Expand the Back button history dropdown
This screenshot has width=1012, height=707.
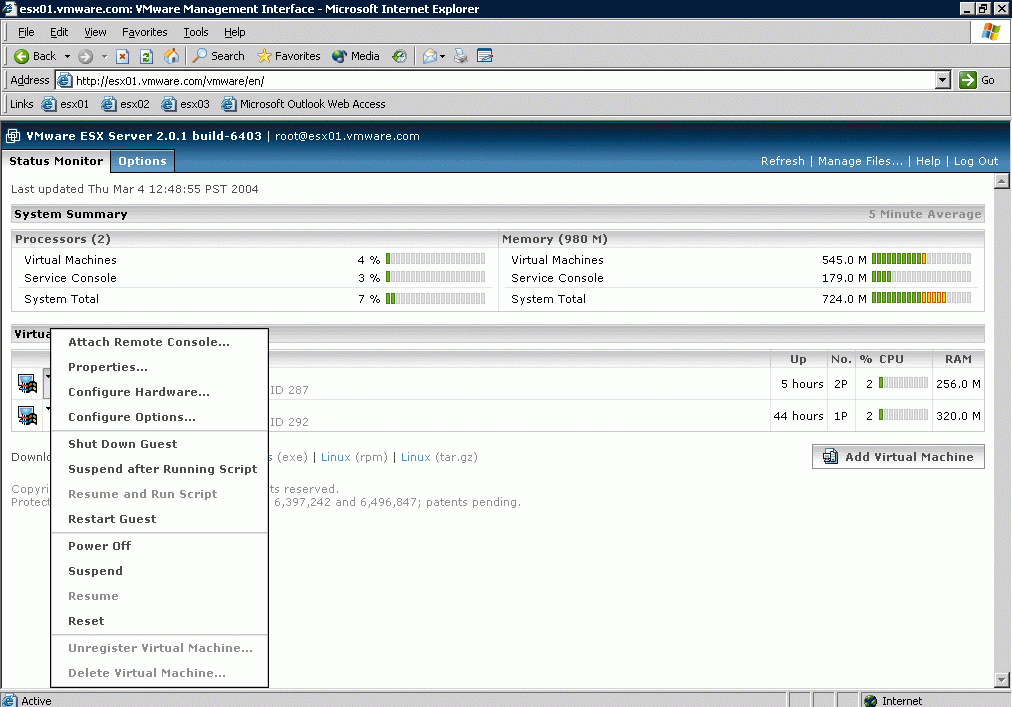click(x=68, y=56)
